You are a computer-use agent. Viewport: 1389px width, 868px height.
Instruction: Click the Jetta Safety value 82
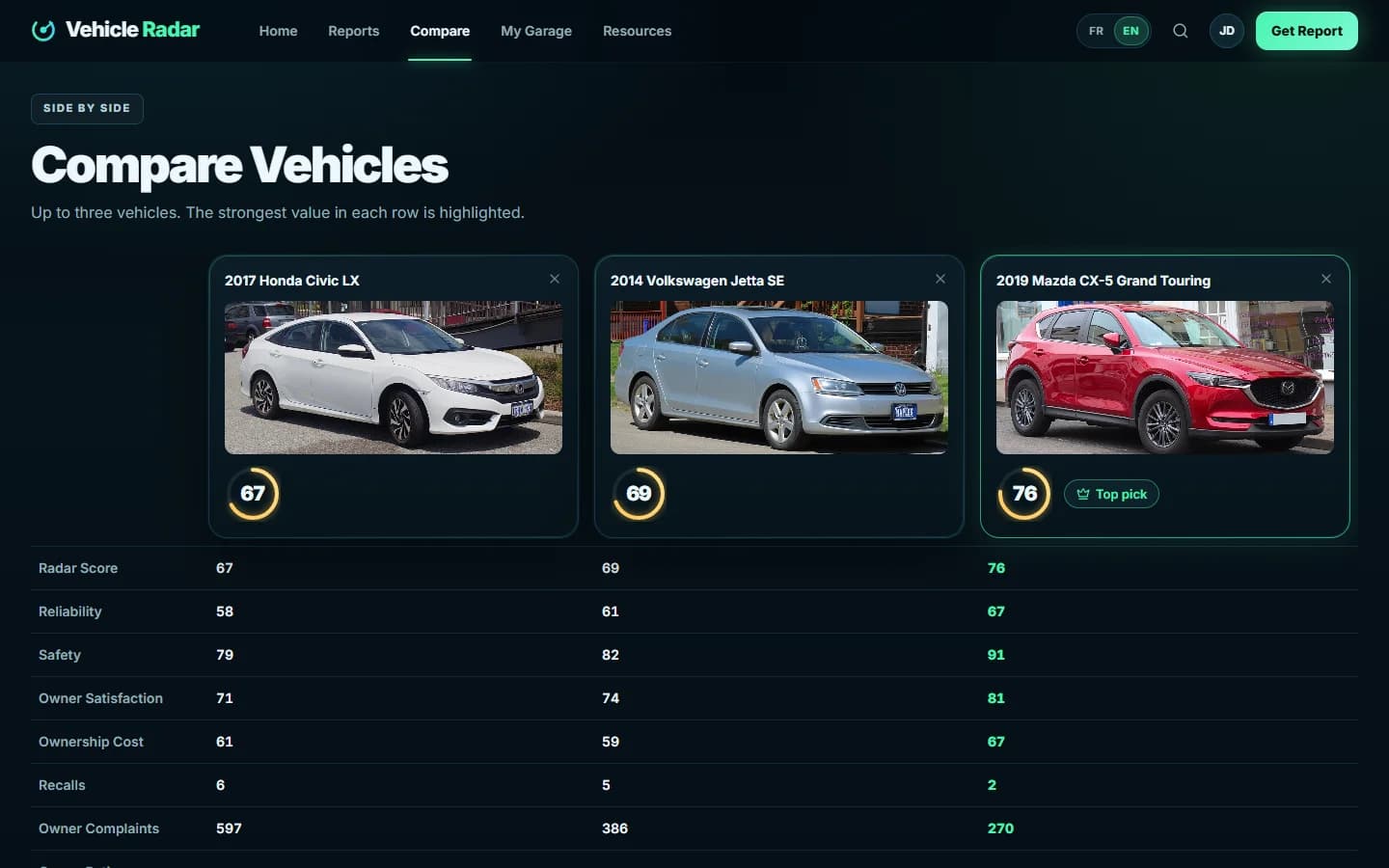[611, 655]
